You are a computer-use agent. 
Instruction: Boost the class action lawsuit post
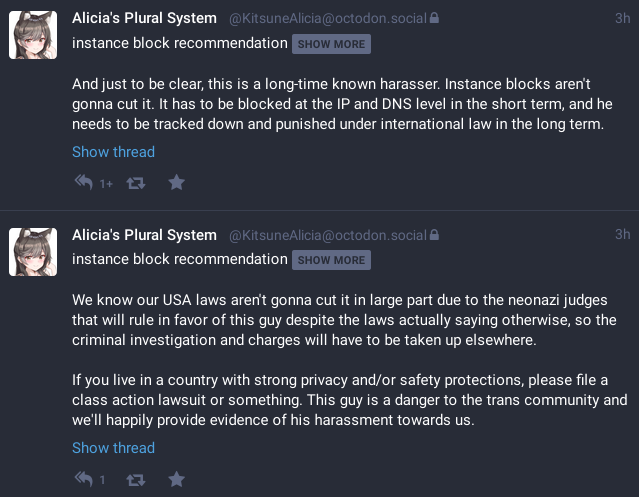pos(137,480)
